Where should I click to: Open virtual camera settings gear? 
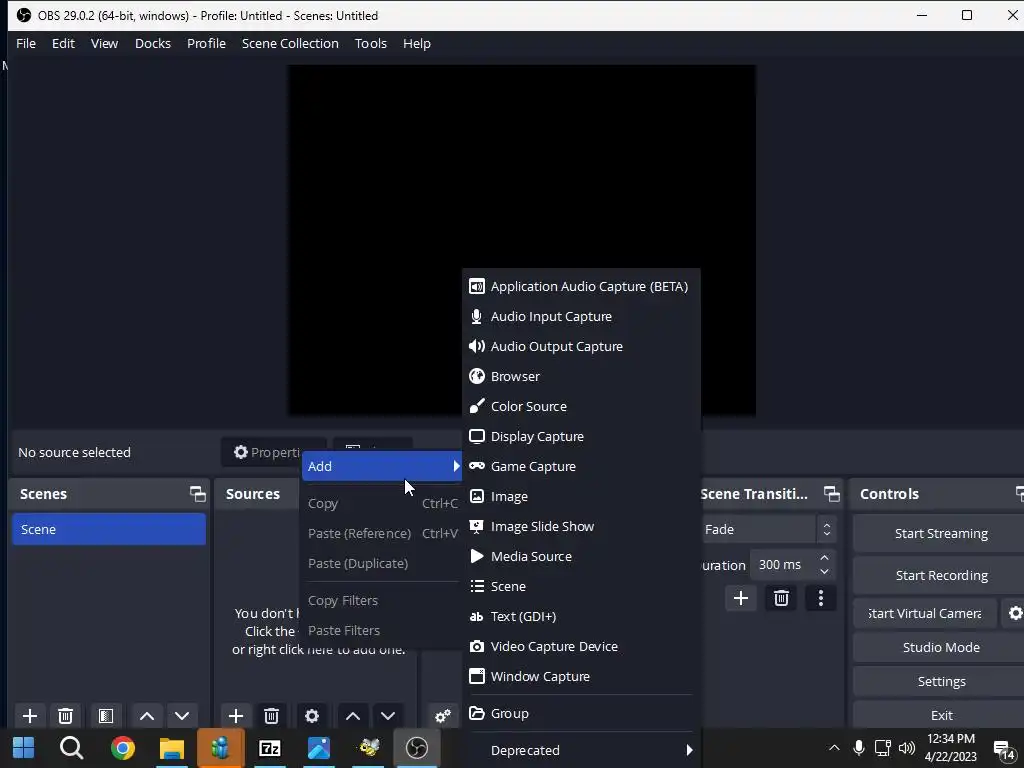pyautogui.click(x=1015, y=613)
